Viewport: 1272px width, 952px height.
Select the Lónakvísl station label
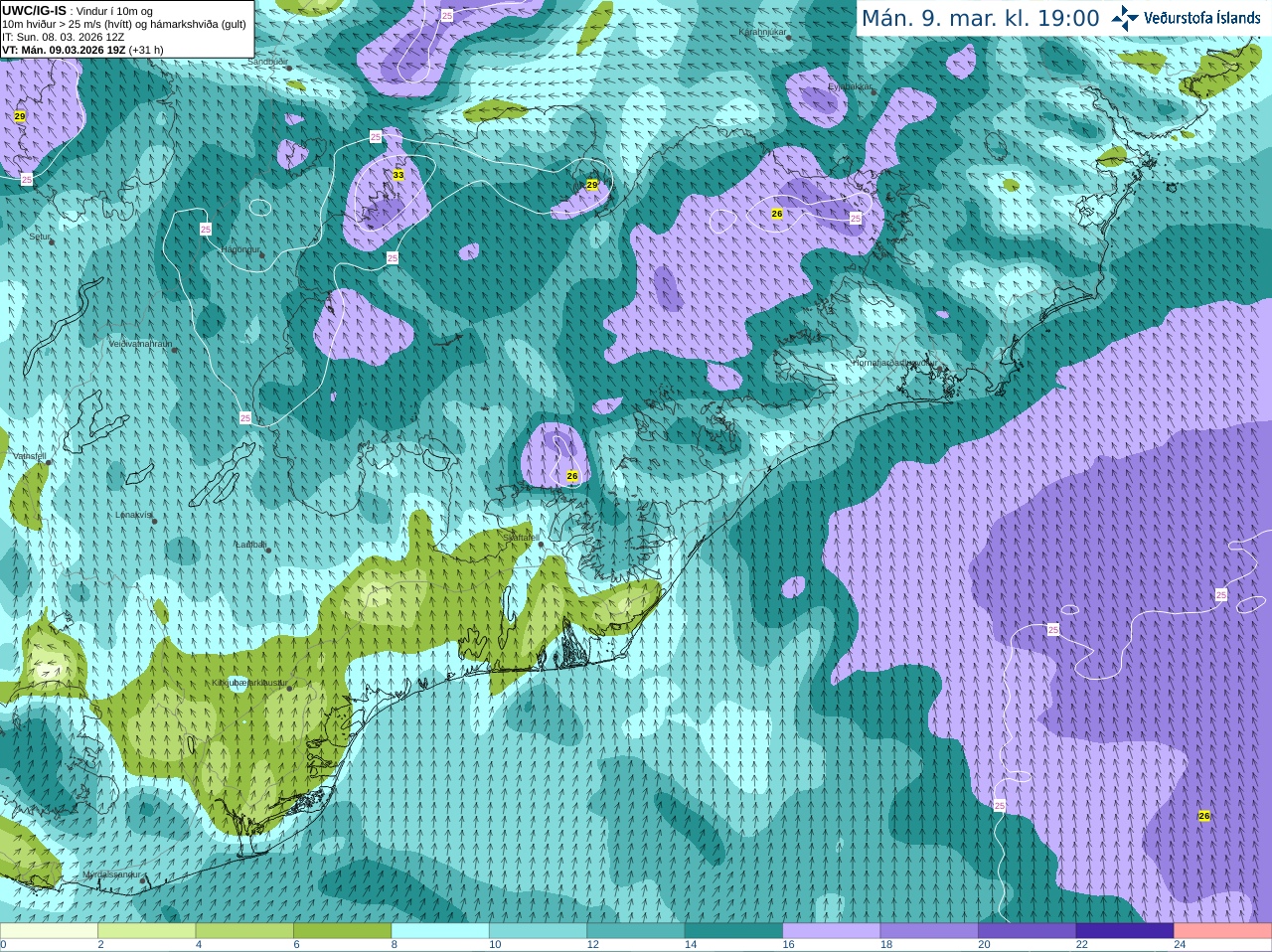(x=134, y=515)
